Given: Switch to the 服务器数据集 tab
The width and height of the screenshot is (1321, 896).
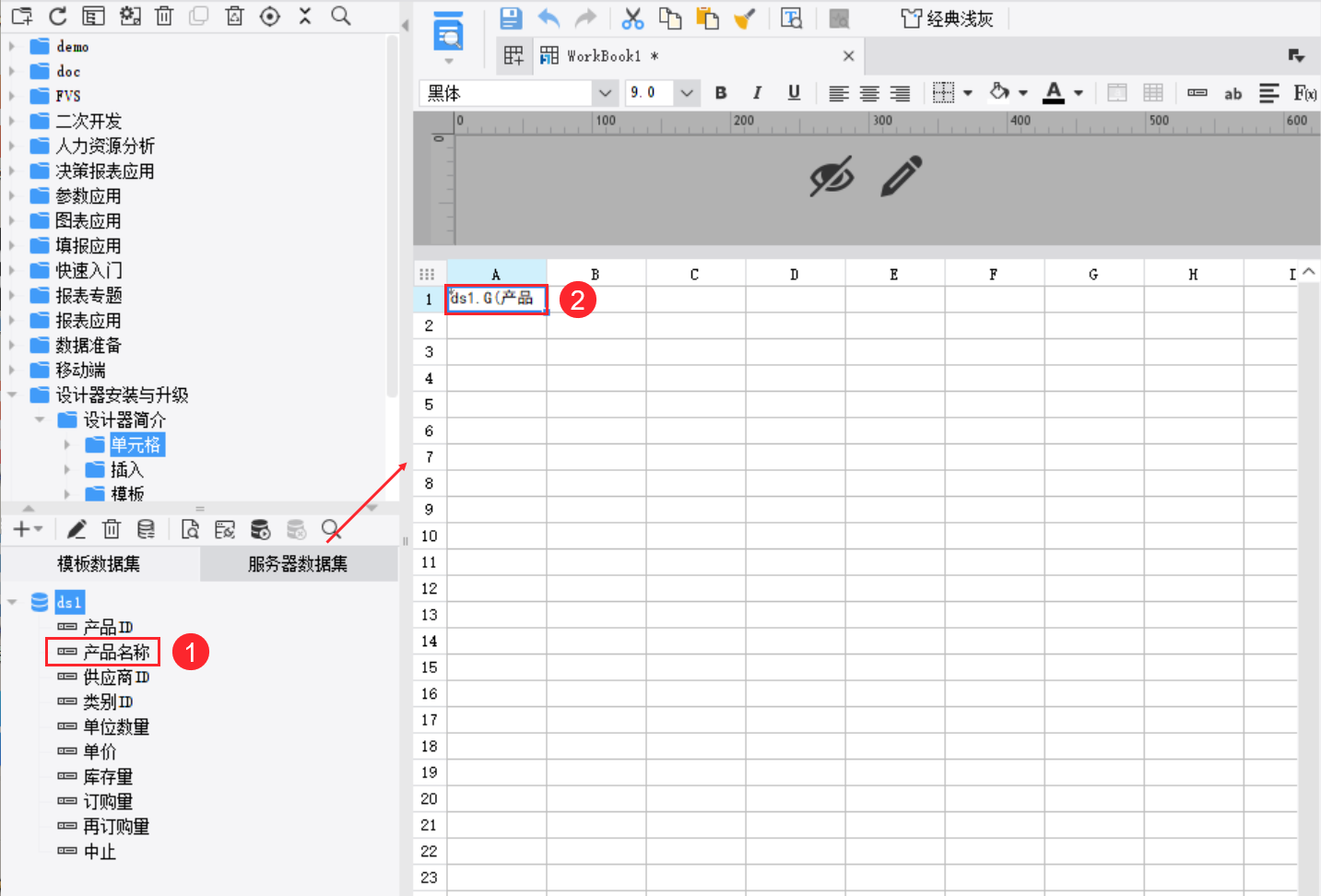Looking at the screenshot, I should coord(299,564).
